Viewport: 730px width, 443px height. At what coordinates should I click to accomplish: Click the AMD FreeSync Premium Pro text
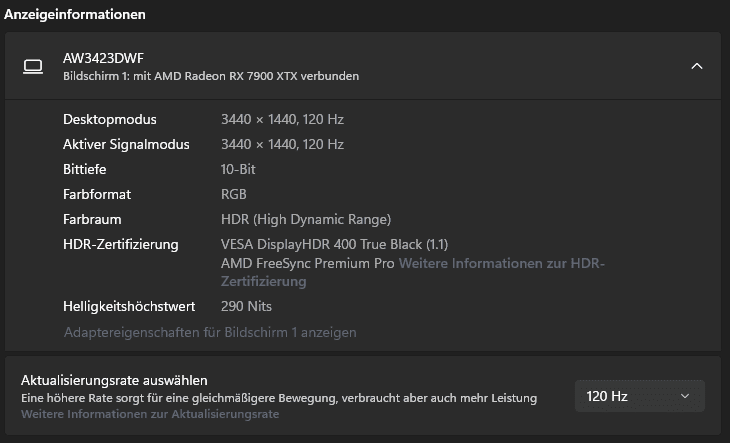[x=307, y=263]
